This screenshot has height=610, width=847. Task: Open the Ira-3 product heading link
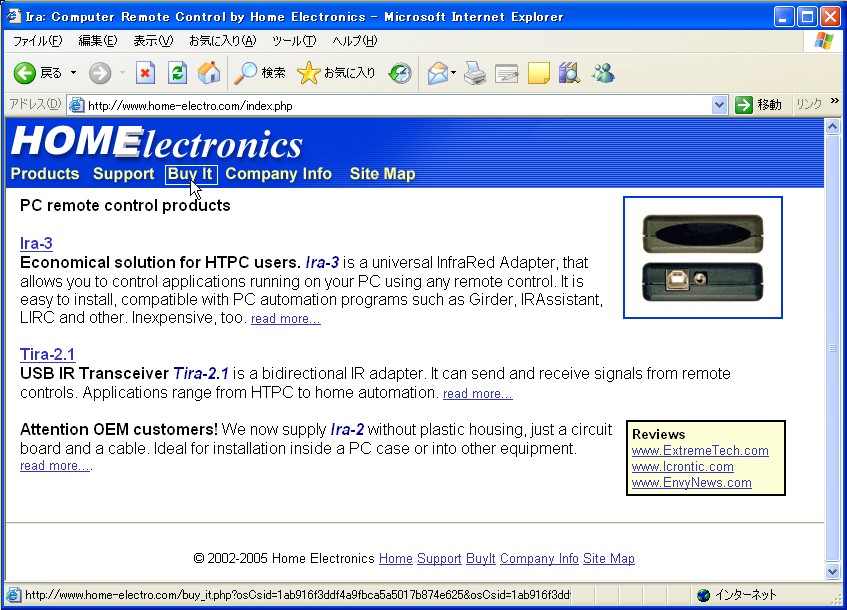[36, 243]
